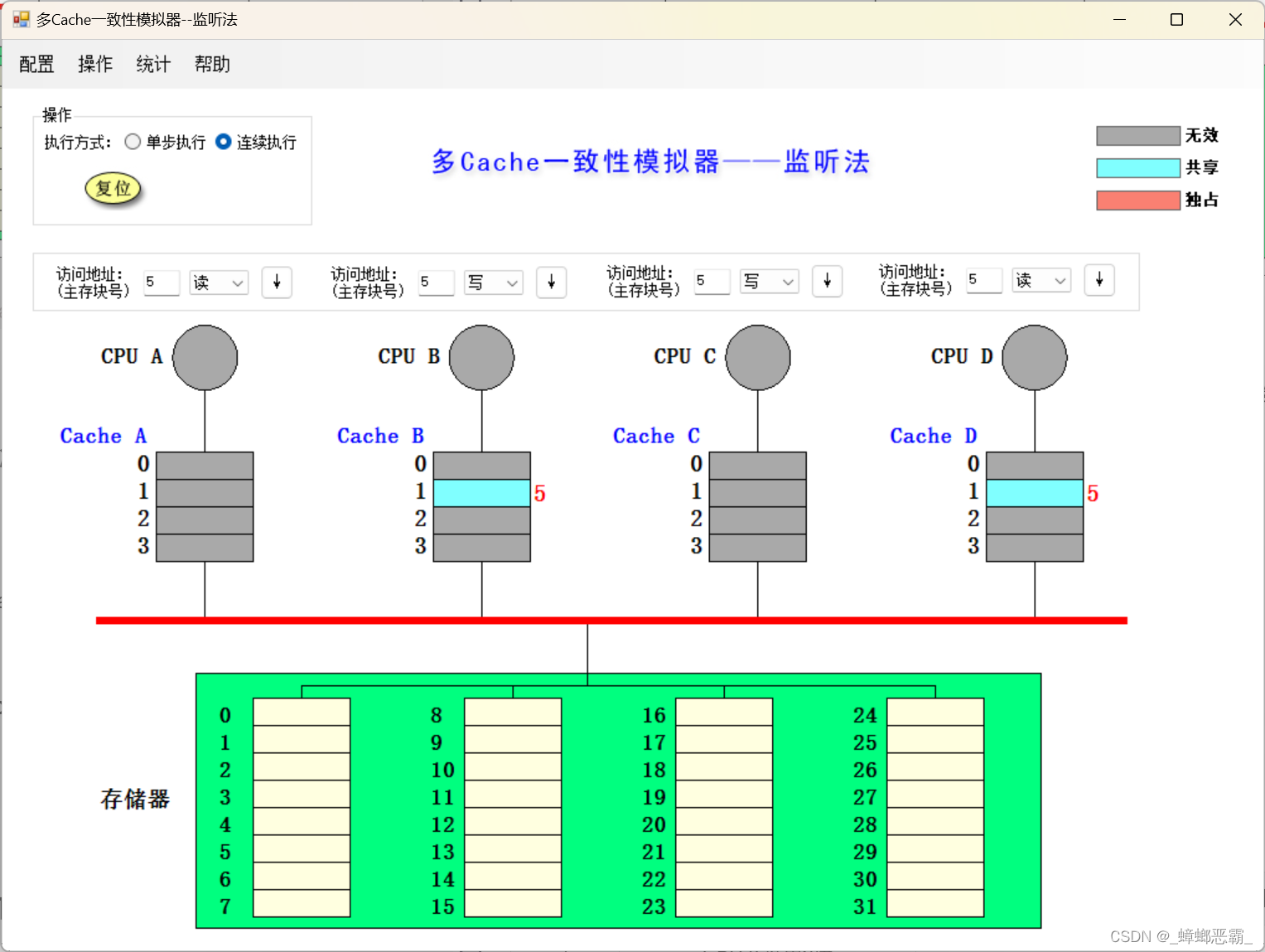Click the 存储器 memory label

click(x=135, y=799)
